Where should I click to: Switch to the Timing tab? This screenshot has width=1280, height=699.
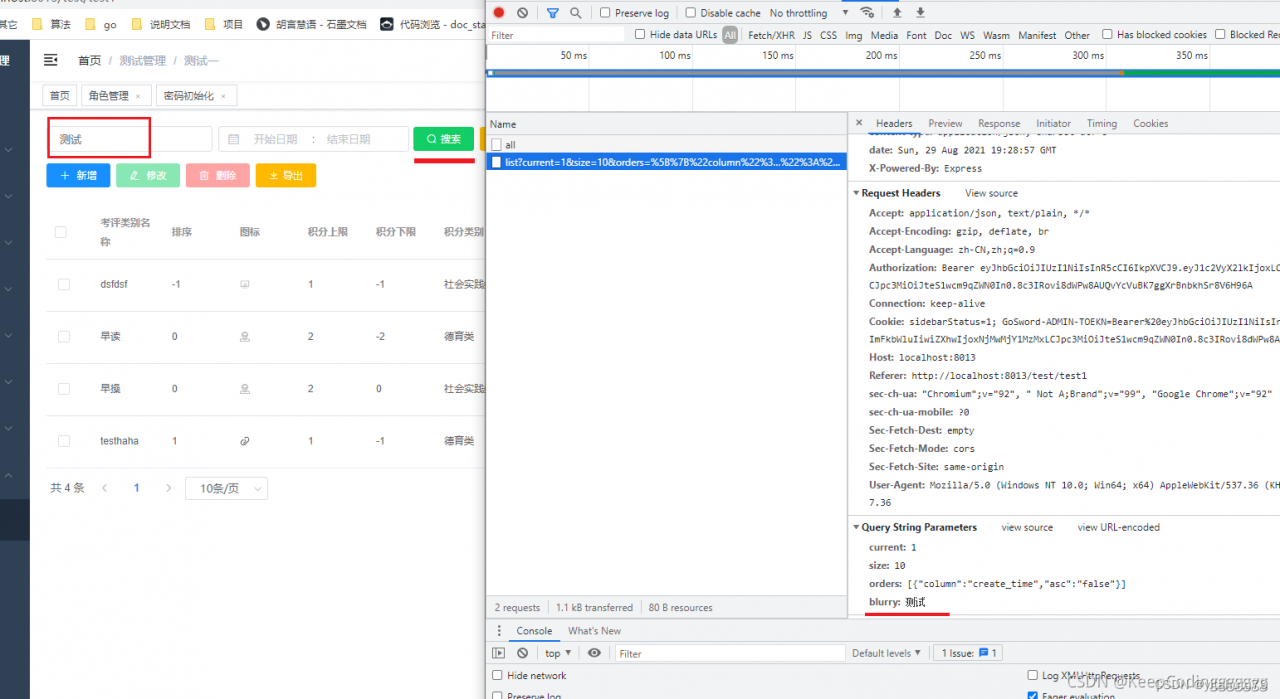[1102, 123]
